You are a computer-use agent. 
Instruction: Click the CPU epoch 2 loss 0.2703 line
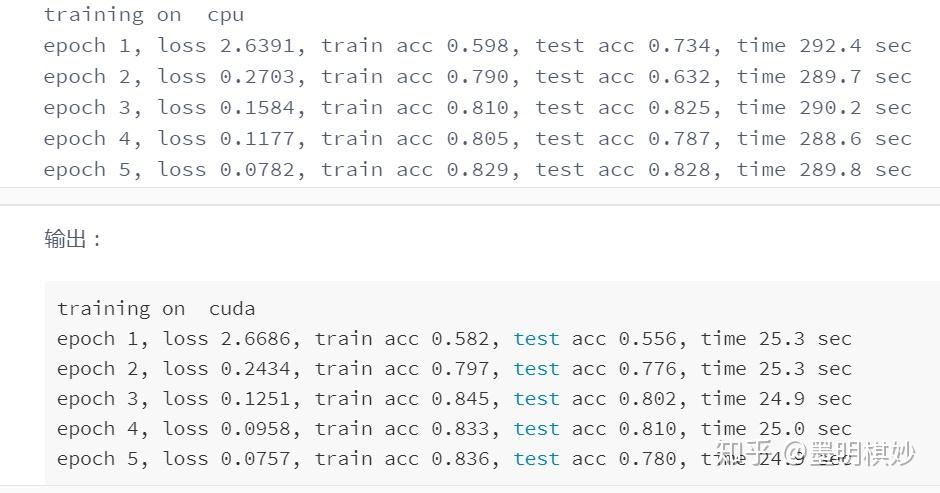(477, 77)
